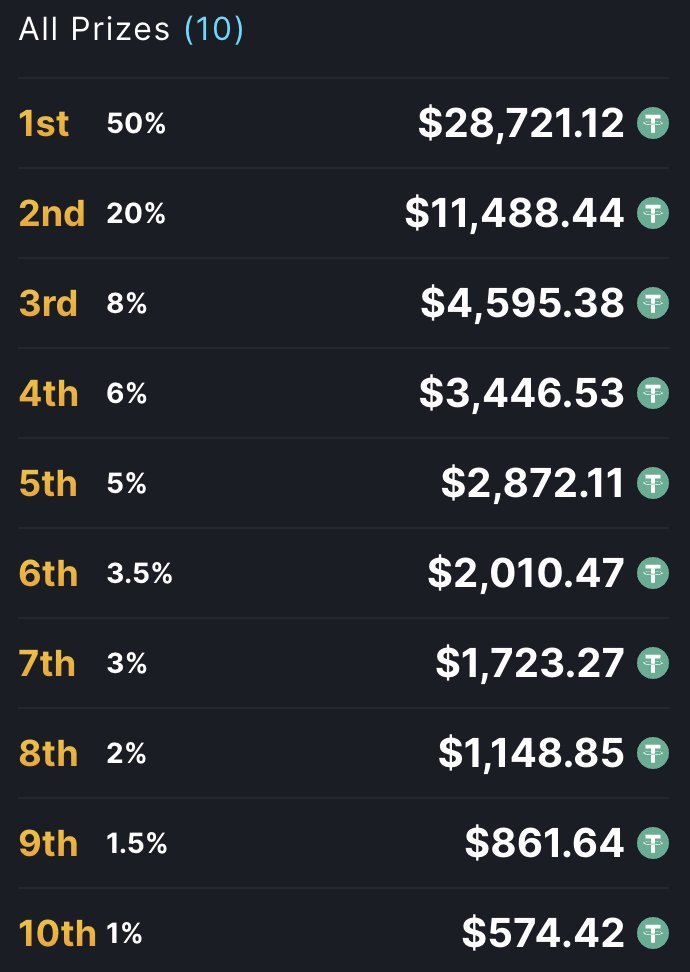
Task: Click the Tether icon beside $28,721.12
Action: click(x=653, y=123)
